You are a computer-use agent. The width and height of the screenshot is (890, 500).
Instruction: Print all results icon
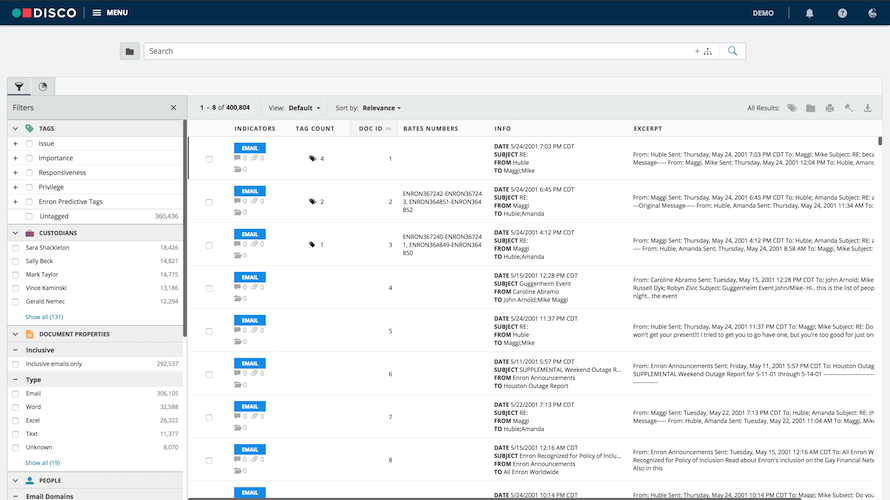pos(830,108)
